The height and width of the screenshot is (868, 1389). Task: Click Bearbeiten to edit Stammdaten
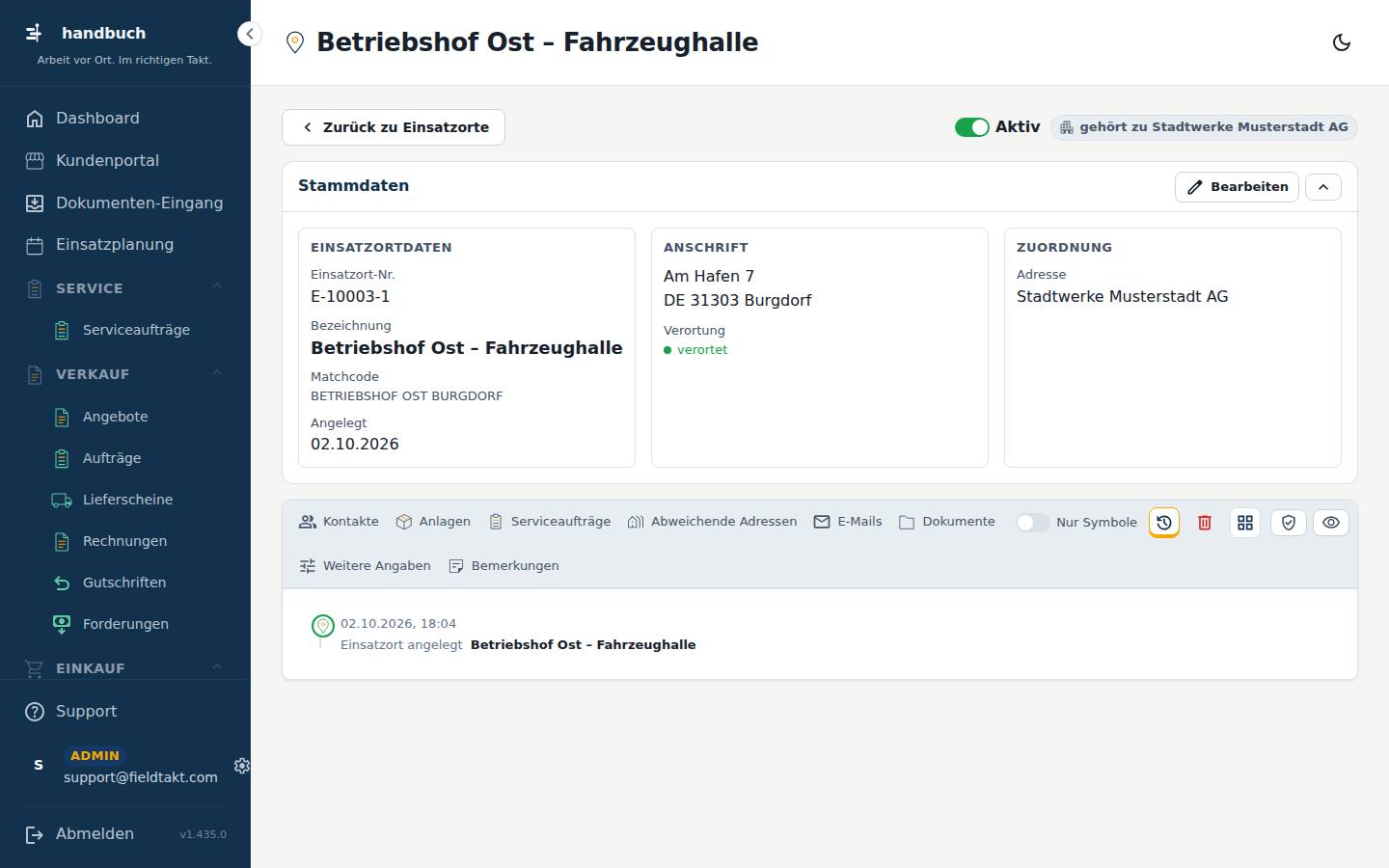[x=1237, y=187]
